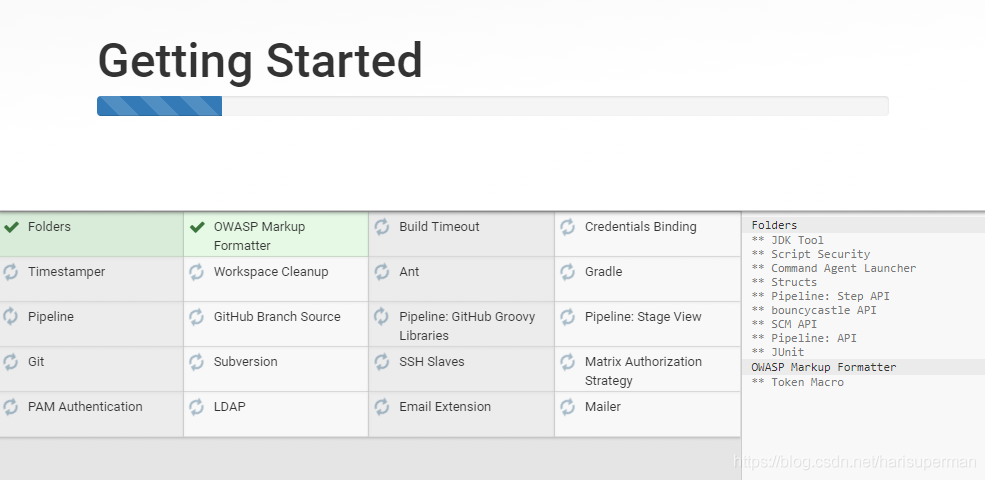Screen dimensions: 985x480
Task: Click the installation progress bar
Action: [x=492, y=106]
